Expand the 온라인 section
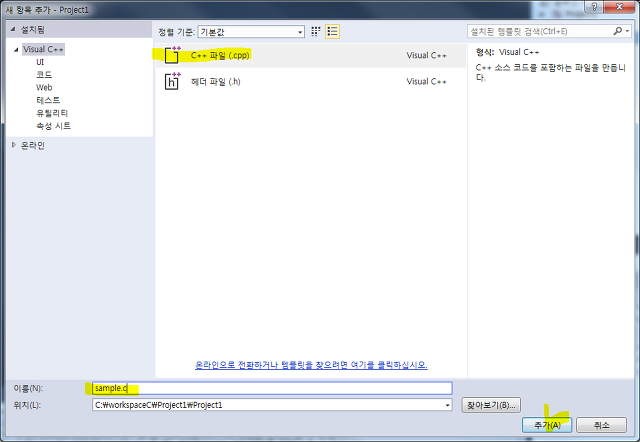This screenshot has height=442, width=640. pyautogui.click(x=14, y=145)
